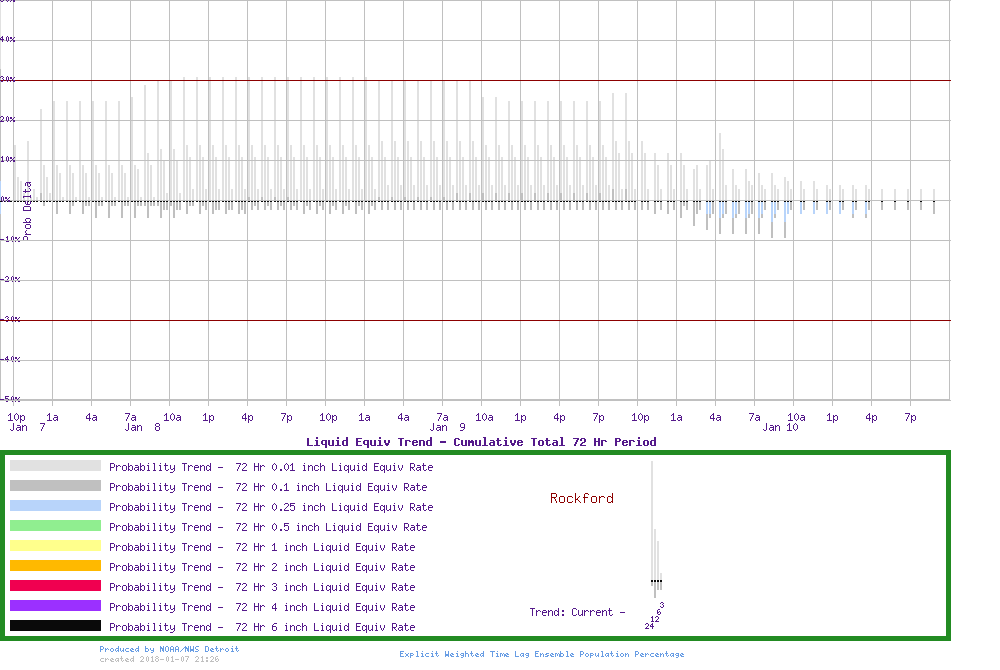Click the light blue 0.25 inch legend swatch
This screenshot has height=670, width=1000.
pyautogui.click(x=55, y=506)
